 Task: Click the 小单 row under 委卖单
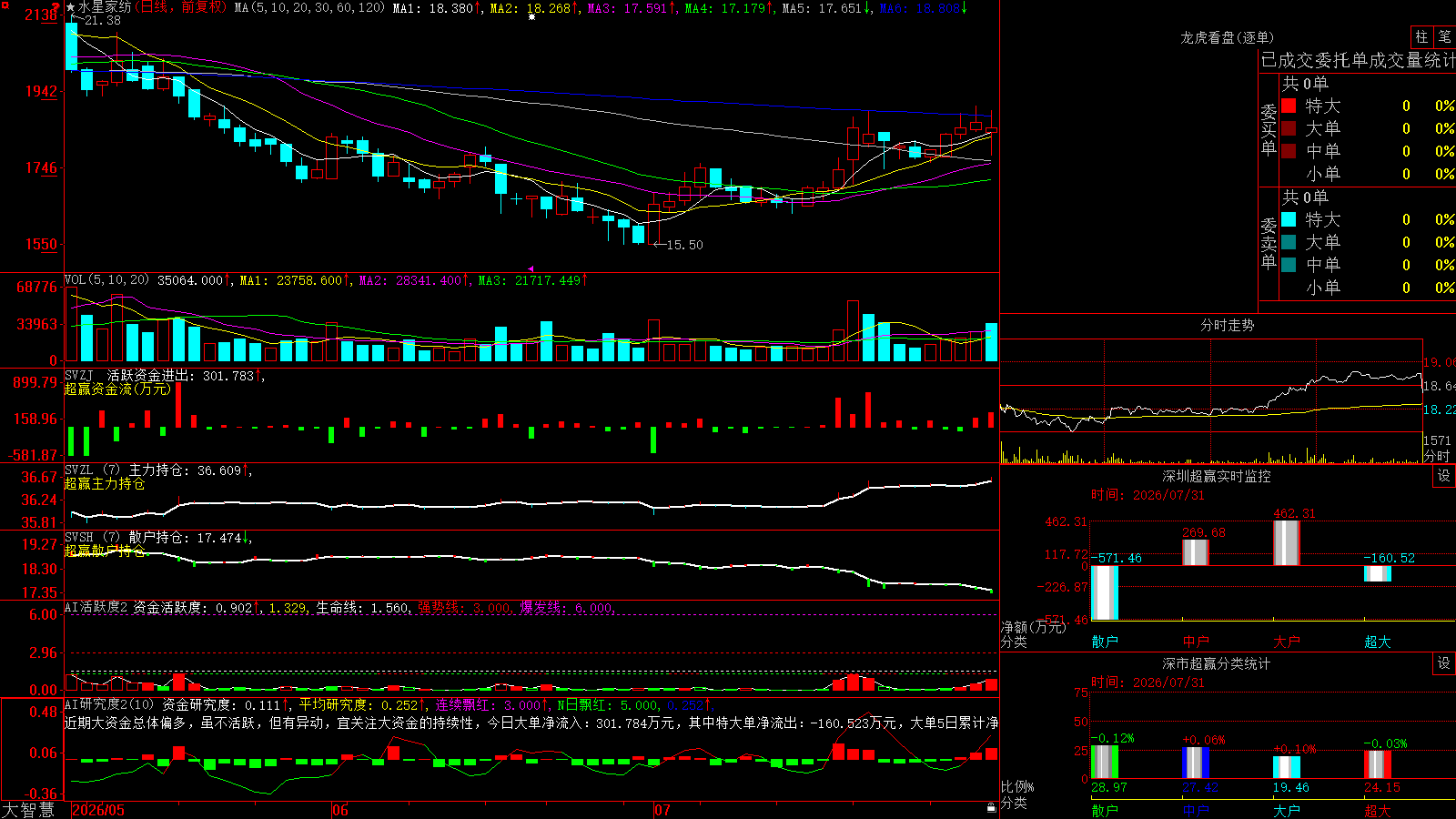tap(1369, 288)
